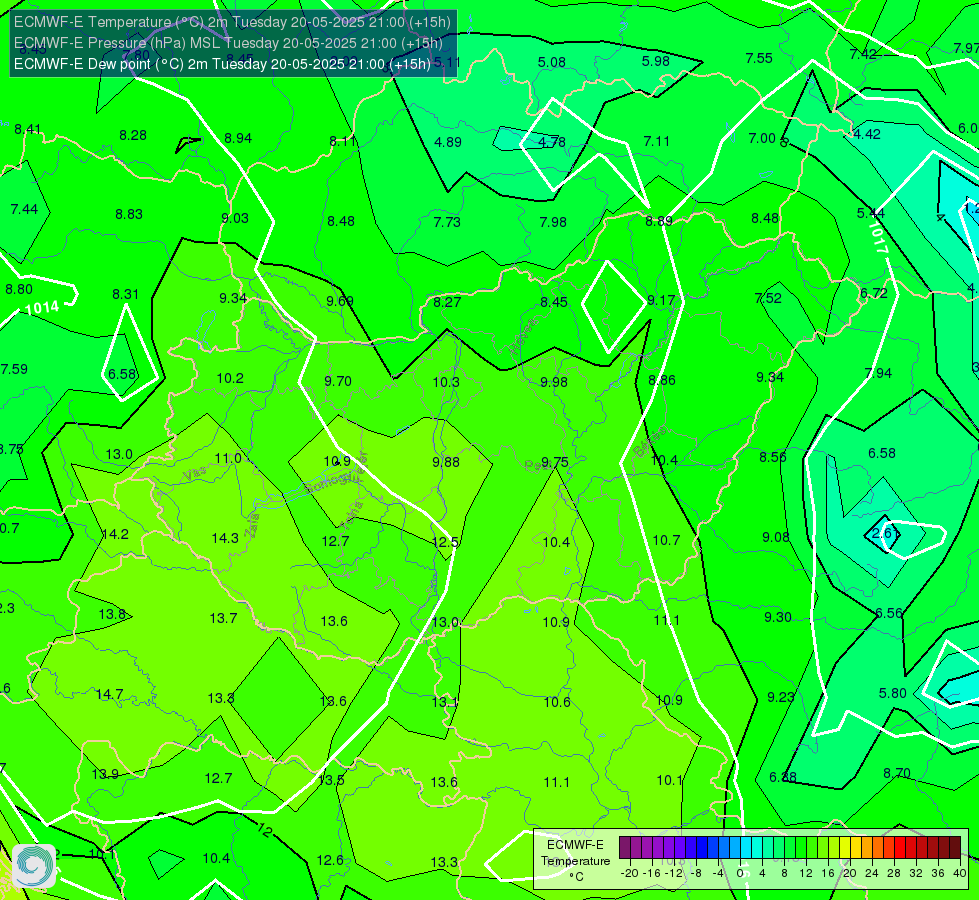
Task: Click the grid value 9.98
Action: pyautogui.click(x=554, y=382)
